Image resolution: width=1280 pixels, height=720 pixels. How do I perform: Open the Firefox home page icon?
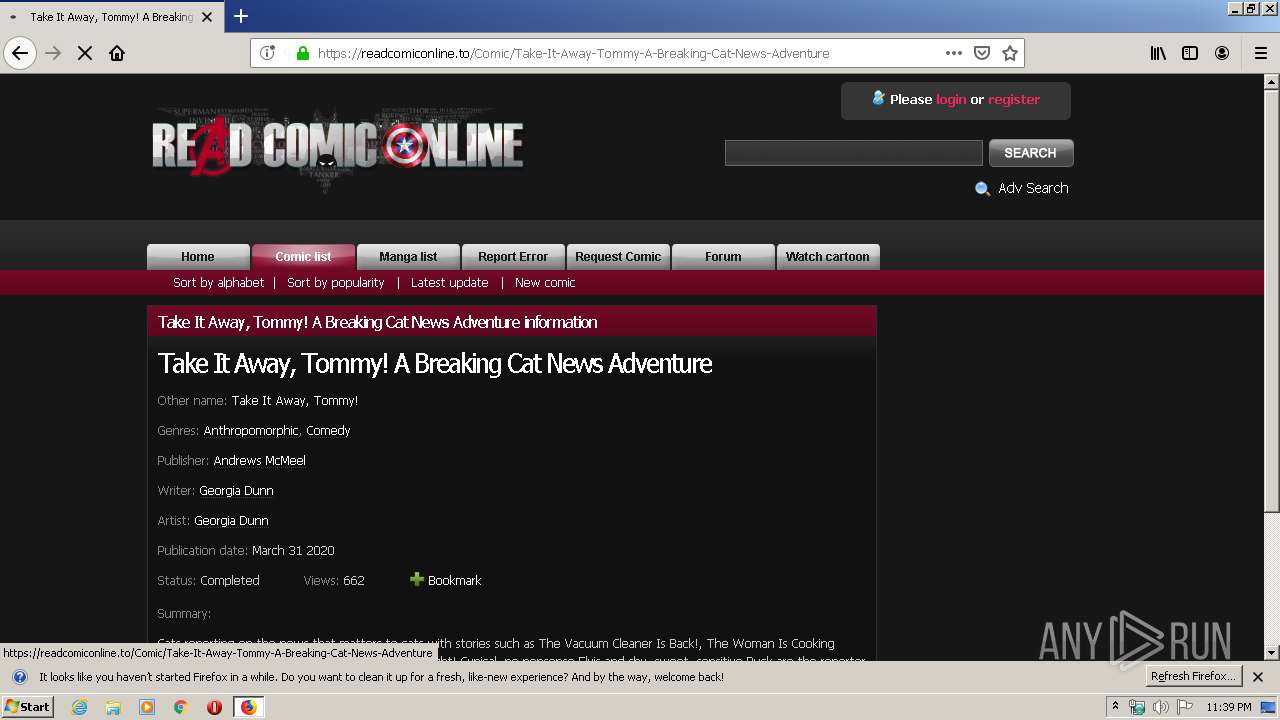point(117,53)
